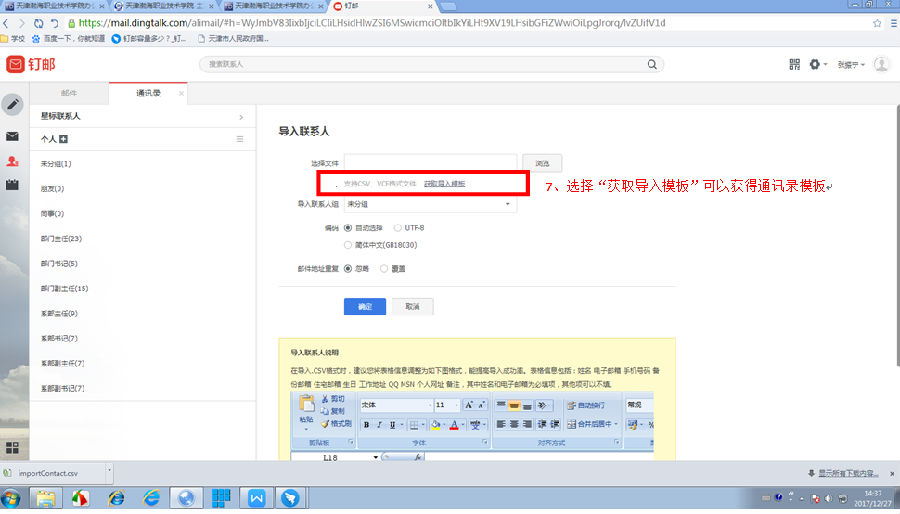
Task: Click the QR code icon in header
Action: pos(795,64)
